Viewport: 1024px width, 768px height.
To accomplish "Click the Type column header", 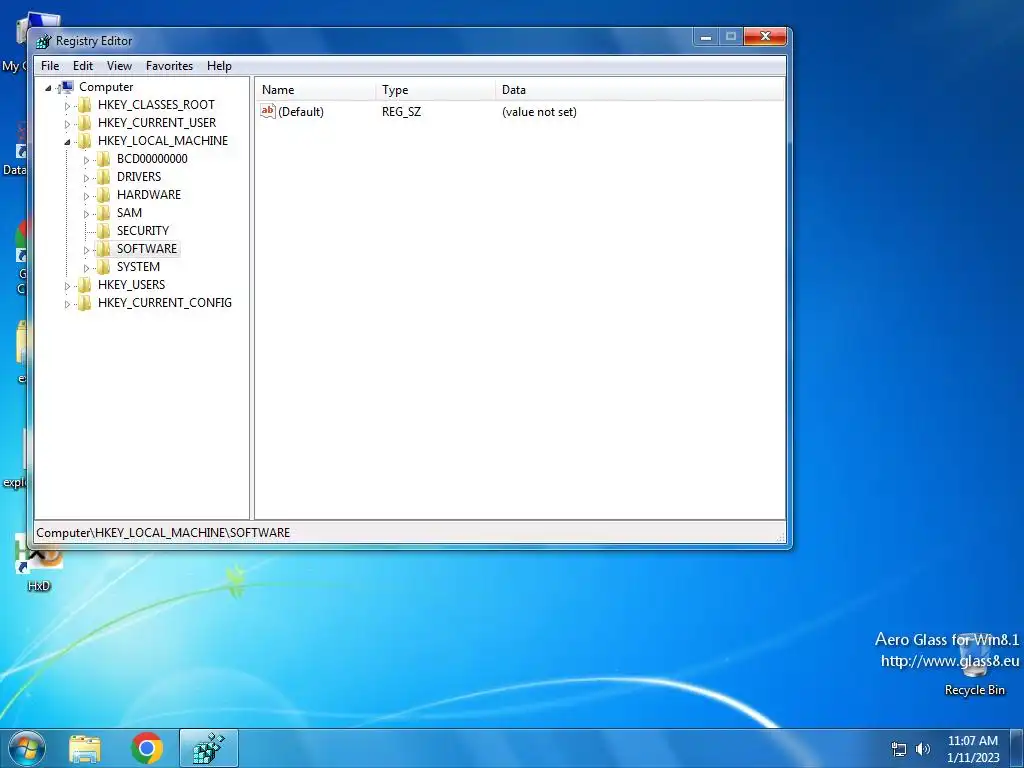I will pos(436,90).
